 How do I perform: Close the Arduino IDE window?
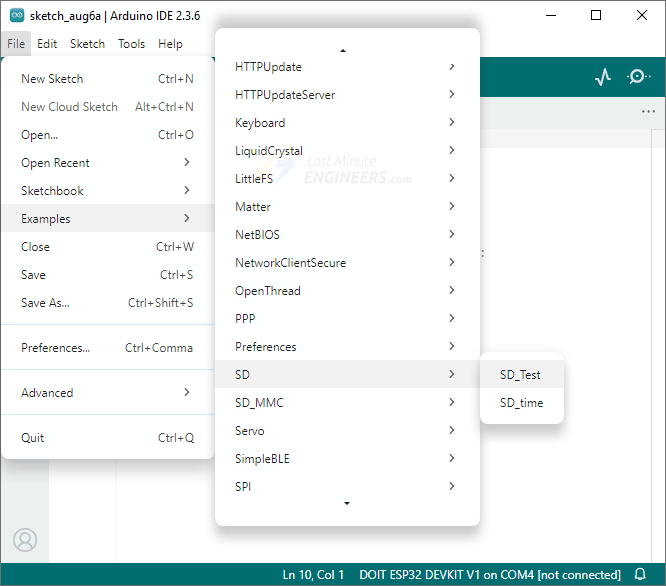tap(642, 15)
